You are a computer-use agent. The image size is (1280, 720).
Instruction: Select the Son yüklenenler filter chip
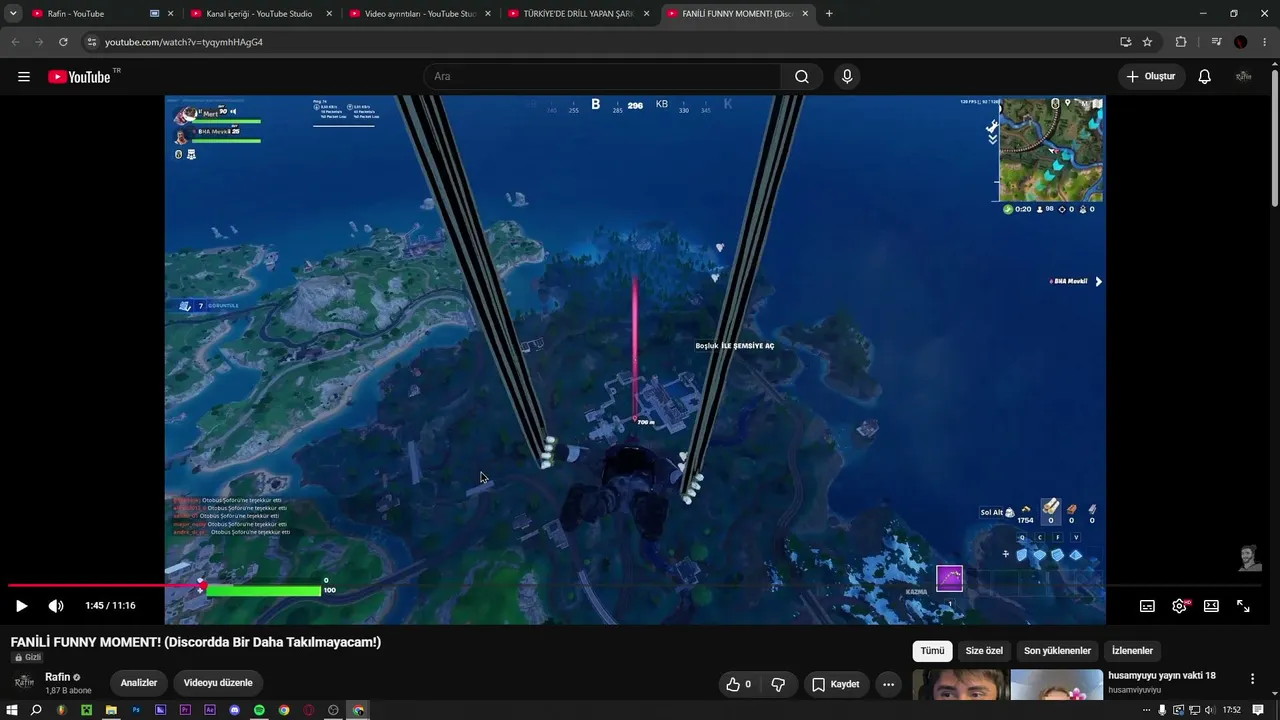point(1057,651)
